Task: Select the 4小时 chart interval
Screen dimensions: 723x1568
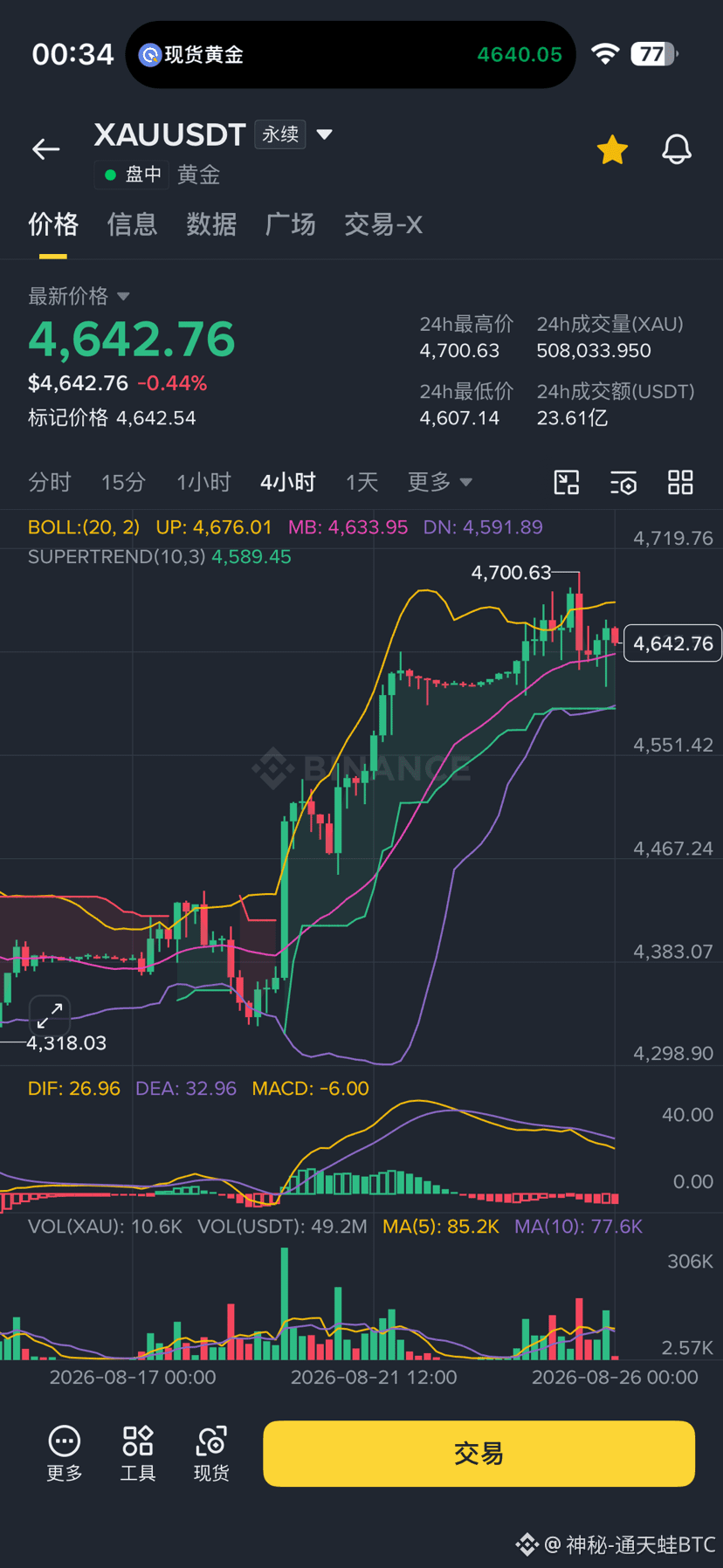Action: click(287, 482)
